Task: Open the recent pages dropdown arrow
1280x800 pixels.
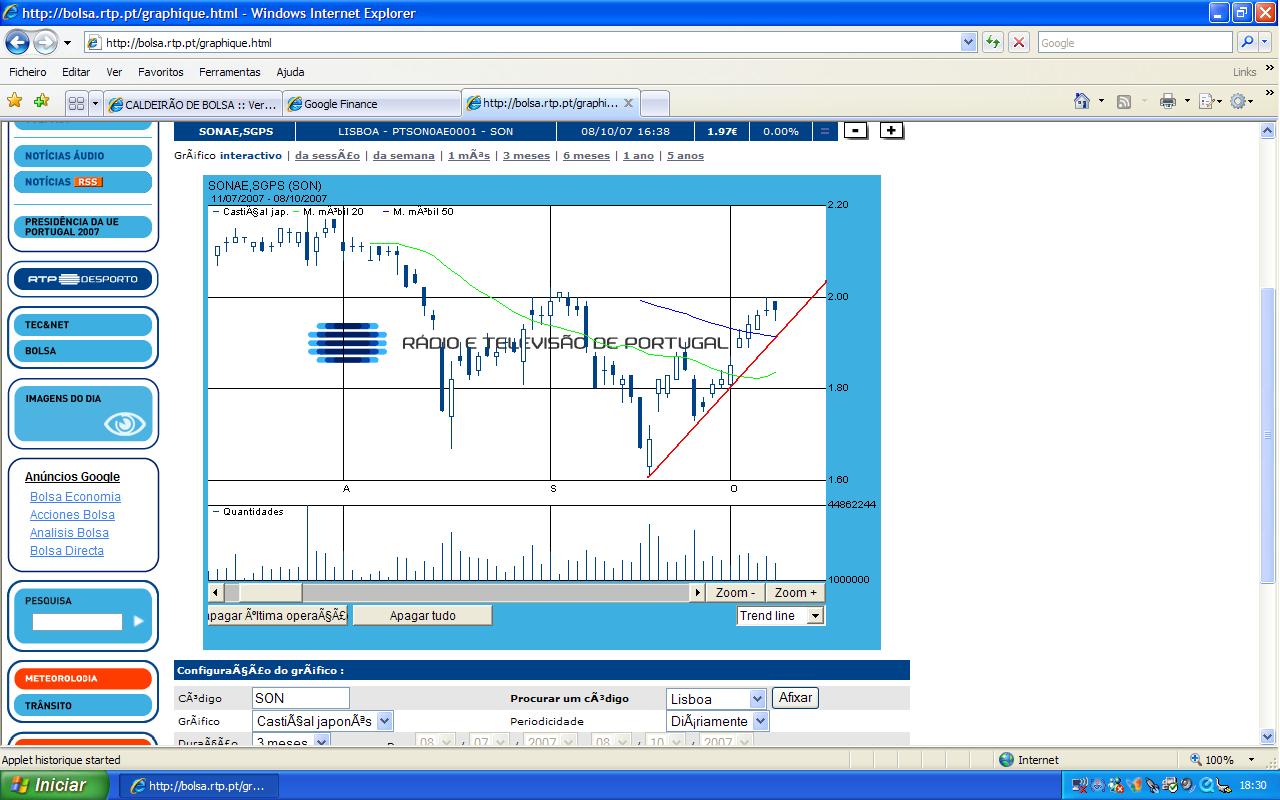Action: pyautogui.click(x=67, y=43)
